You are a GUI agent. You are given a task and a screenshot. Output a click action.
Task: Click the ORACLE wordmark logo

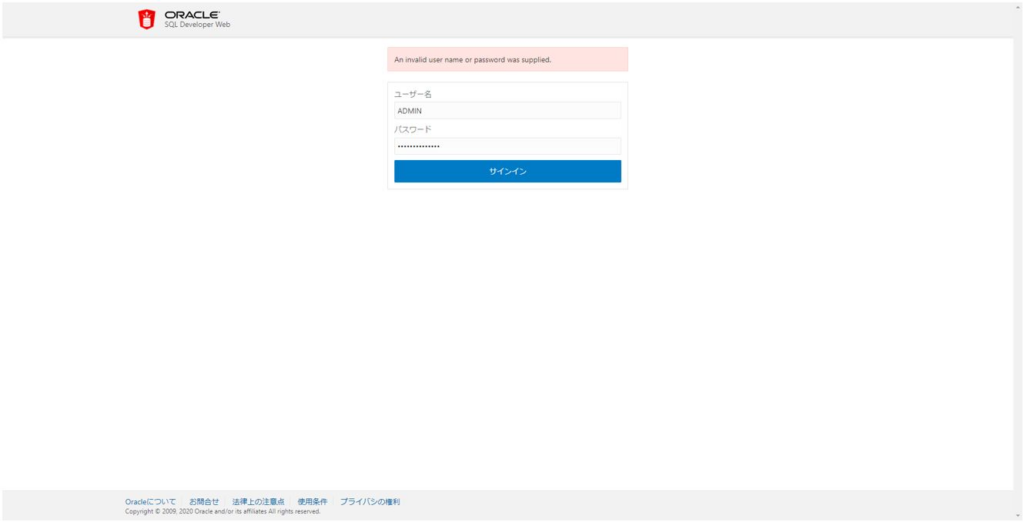(x=192, y=15)
